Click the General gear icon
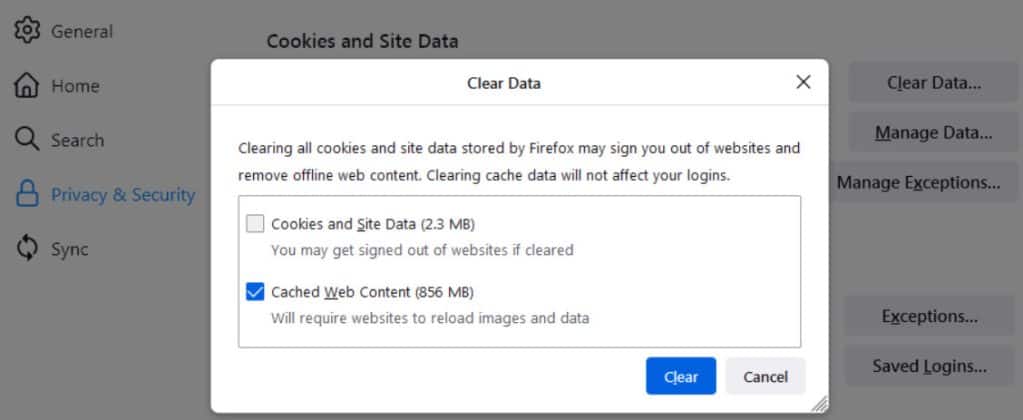Screen dimensions: 1023x420 point(27,31)
